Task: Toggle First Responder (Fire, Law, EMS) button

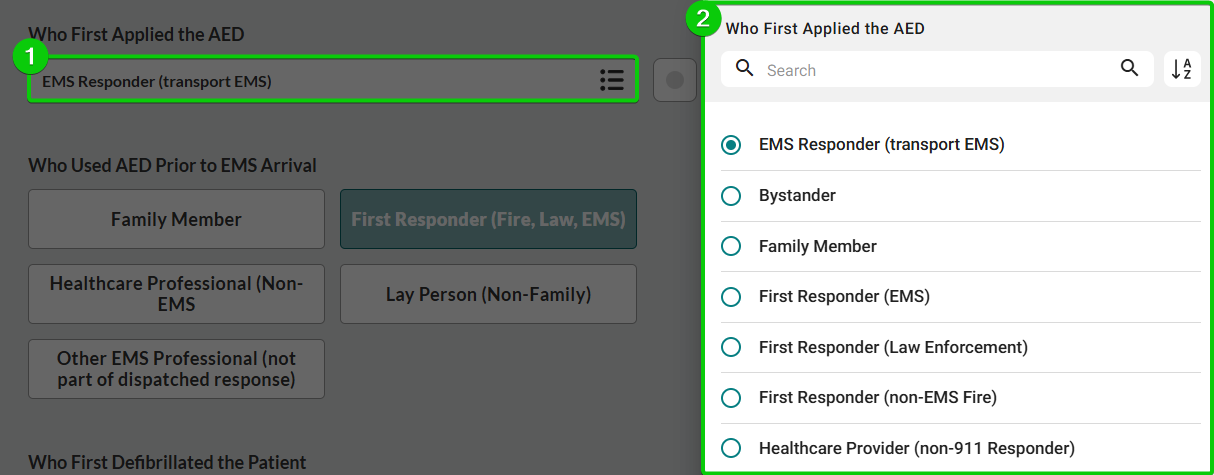Action: 488,219
